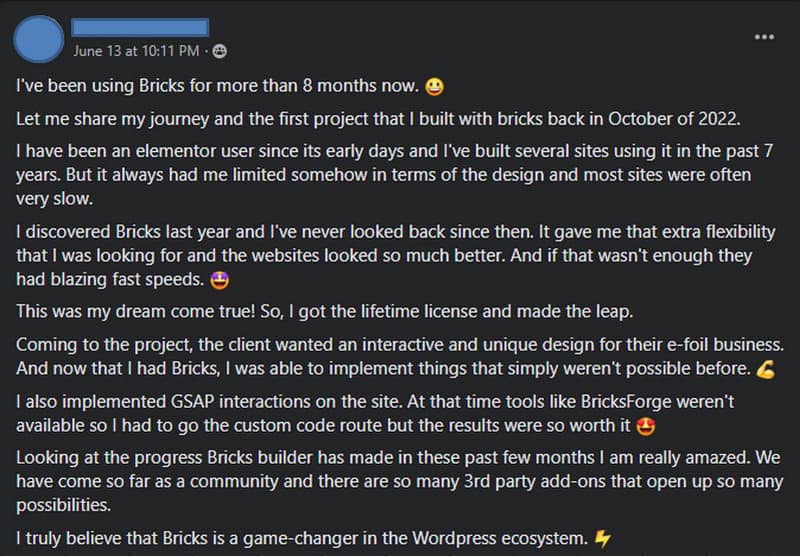Viewport: 800px width, 557px height.
Task: Open the author's redacted name link
Action: click(x=140, y=27)
